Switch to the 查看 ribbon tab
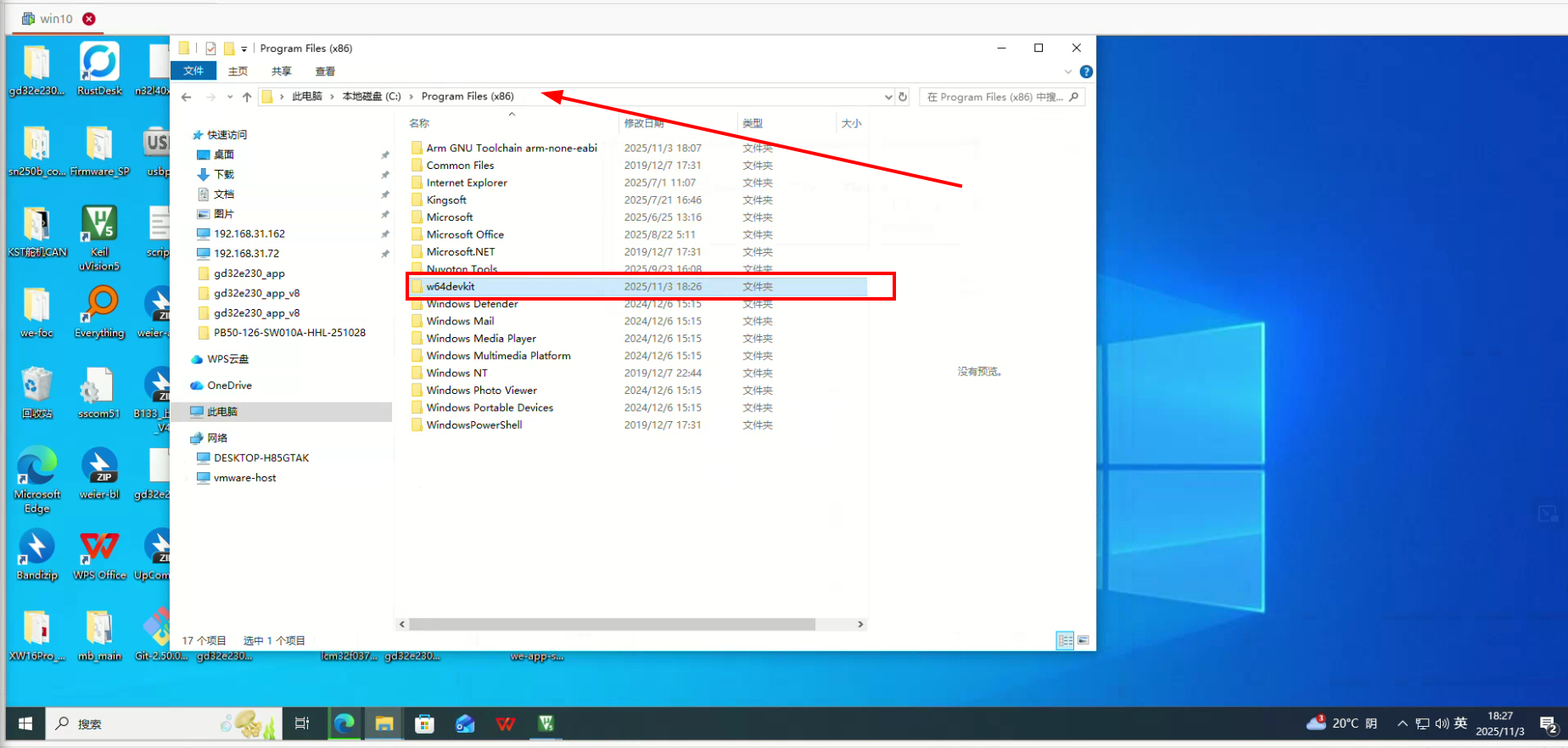 325,71
